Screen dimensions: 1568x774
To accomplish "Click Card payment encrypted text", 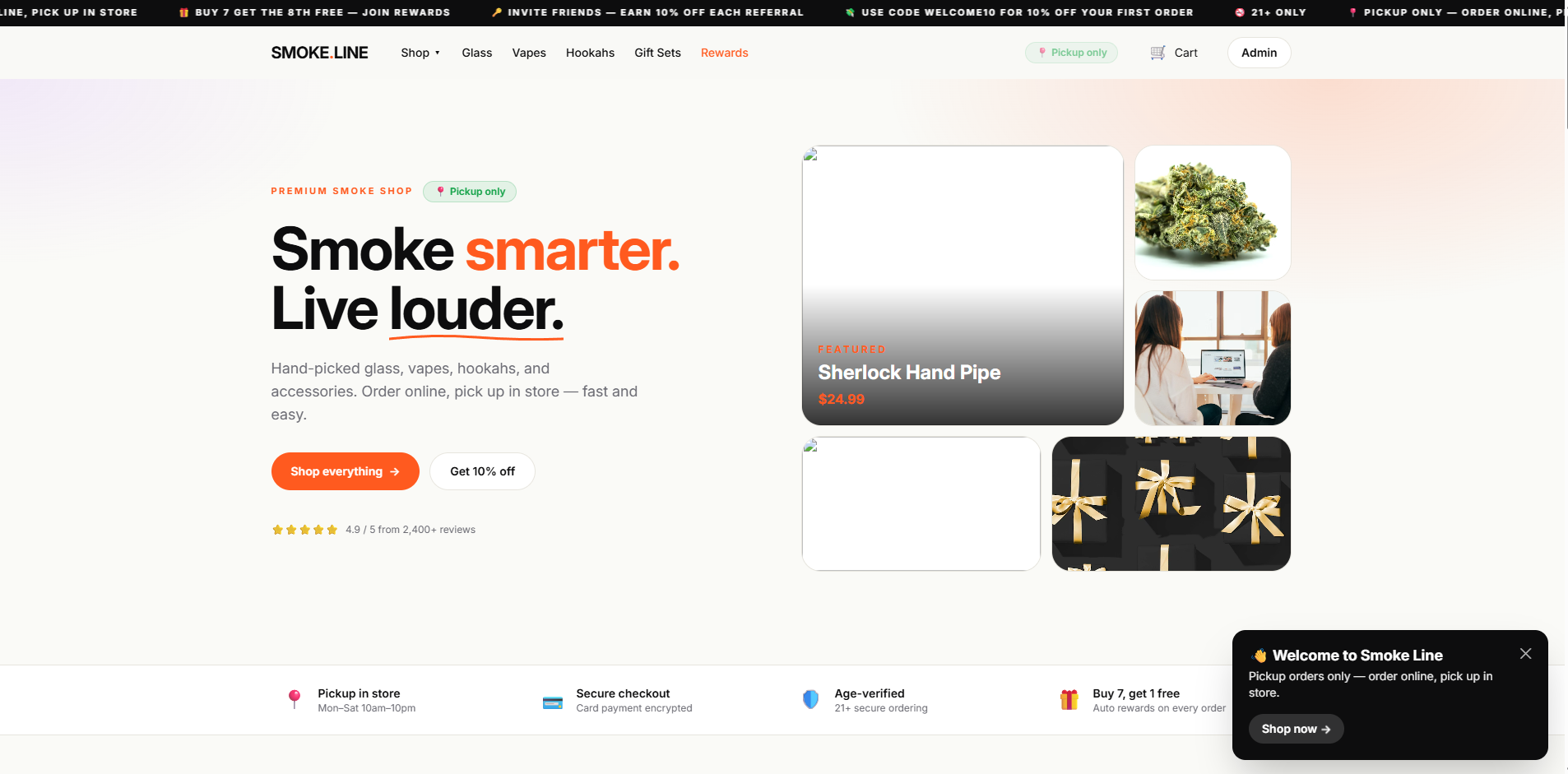I will [634, 708].
